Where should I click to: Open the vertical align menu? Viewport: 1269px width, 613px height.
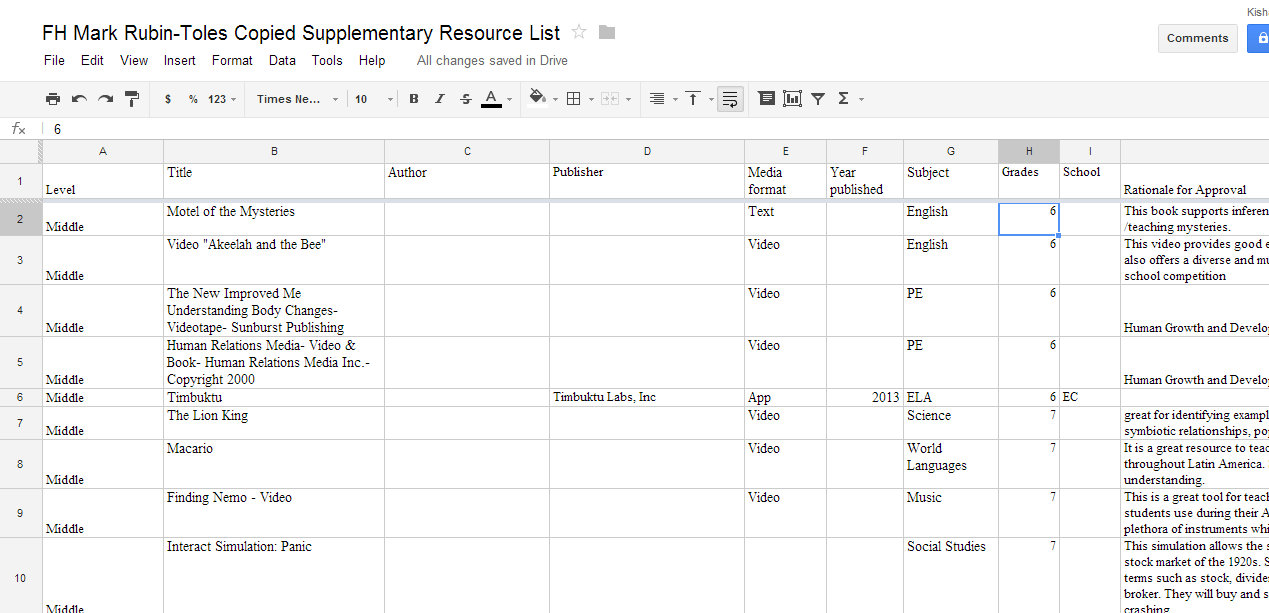692,99
